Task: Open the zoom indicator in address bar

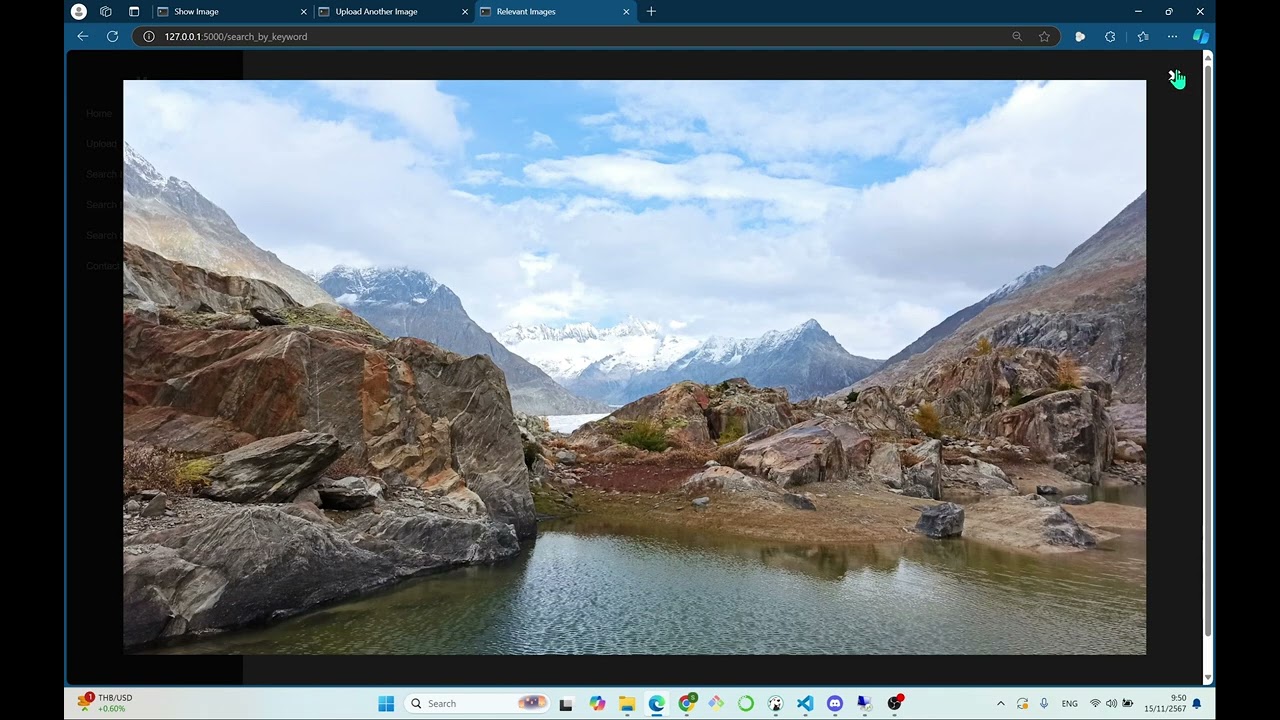Action: pyautogui.click(x=1017, y=36)
